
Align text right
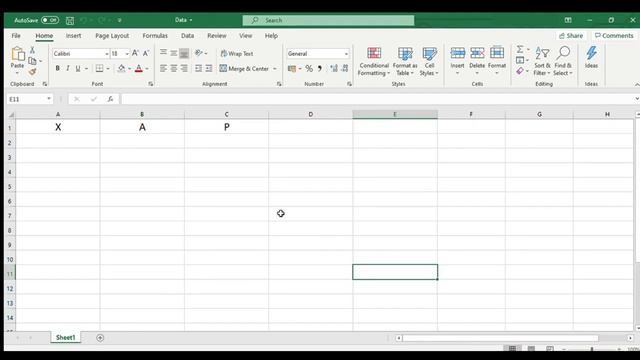point(184,69)
